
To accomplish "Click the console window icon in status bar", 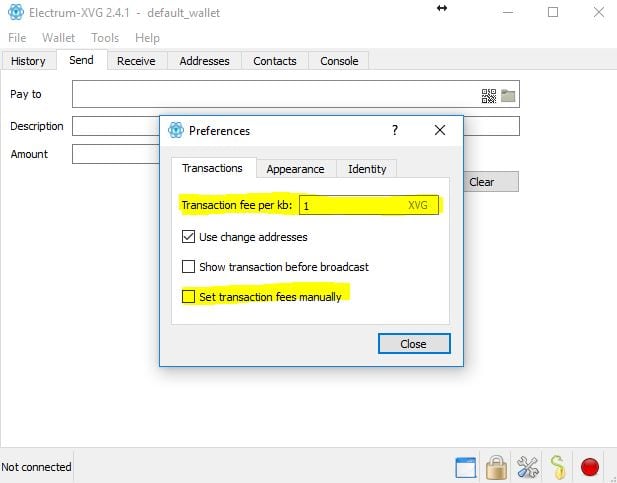I will (x=465, y=467).
